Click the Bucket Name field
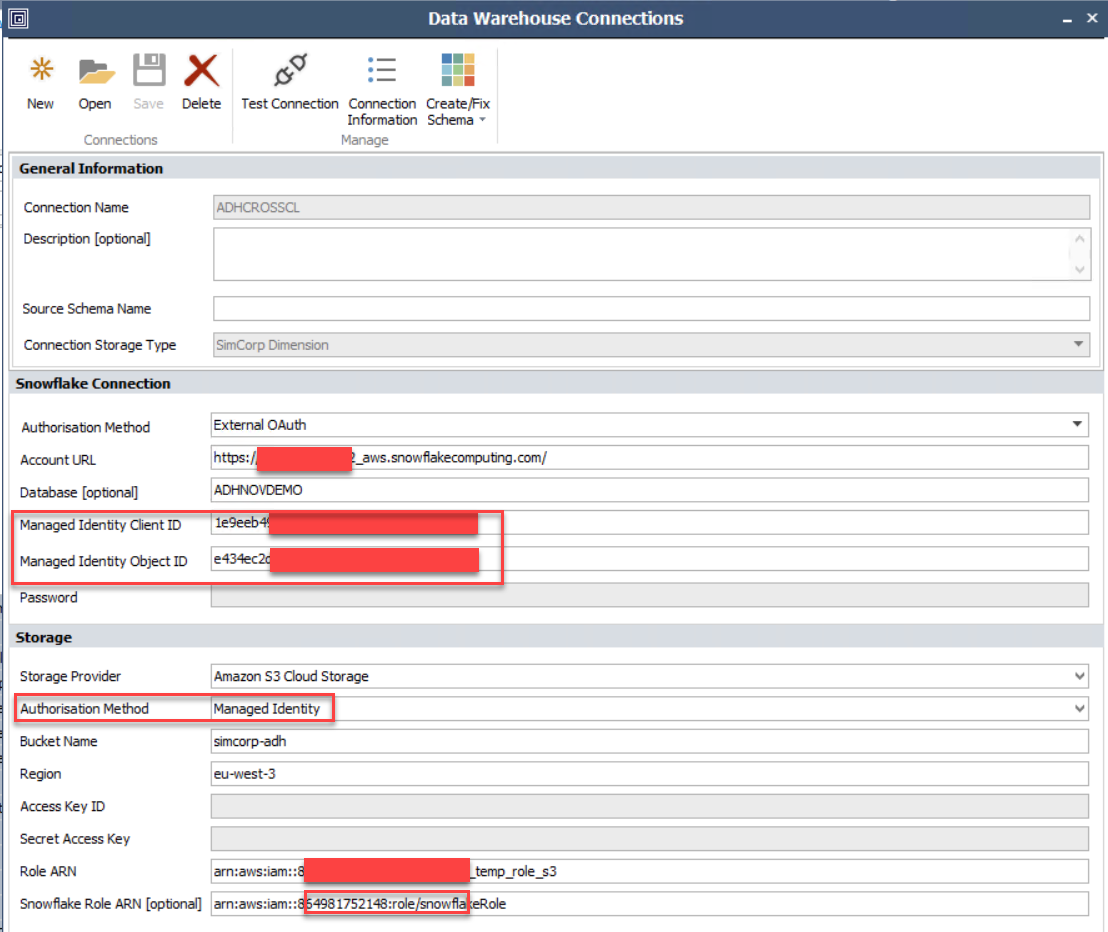Viewport: 1108px width, 932px height. point(649,741)
